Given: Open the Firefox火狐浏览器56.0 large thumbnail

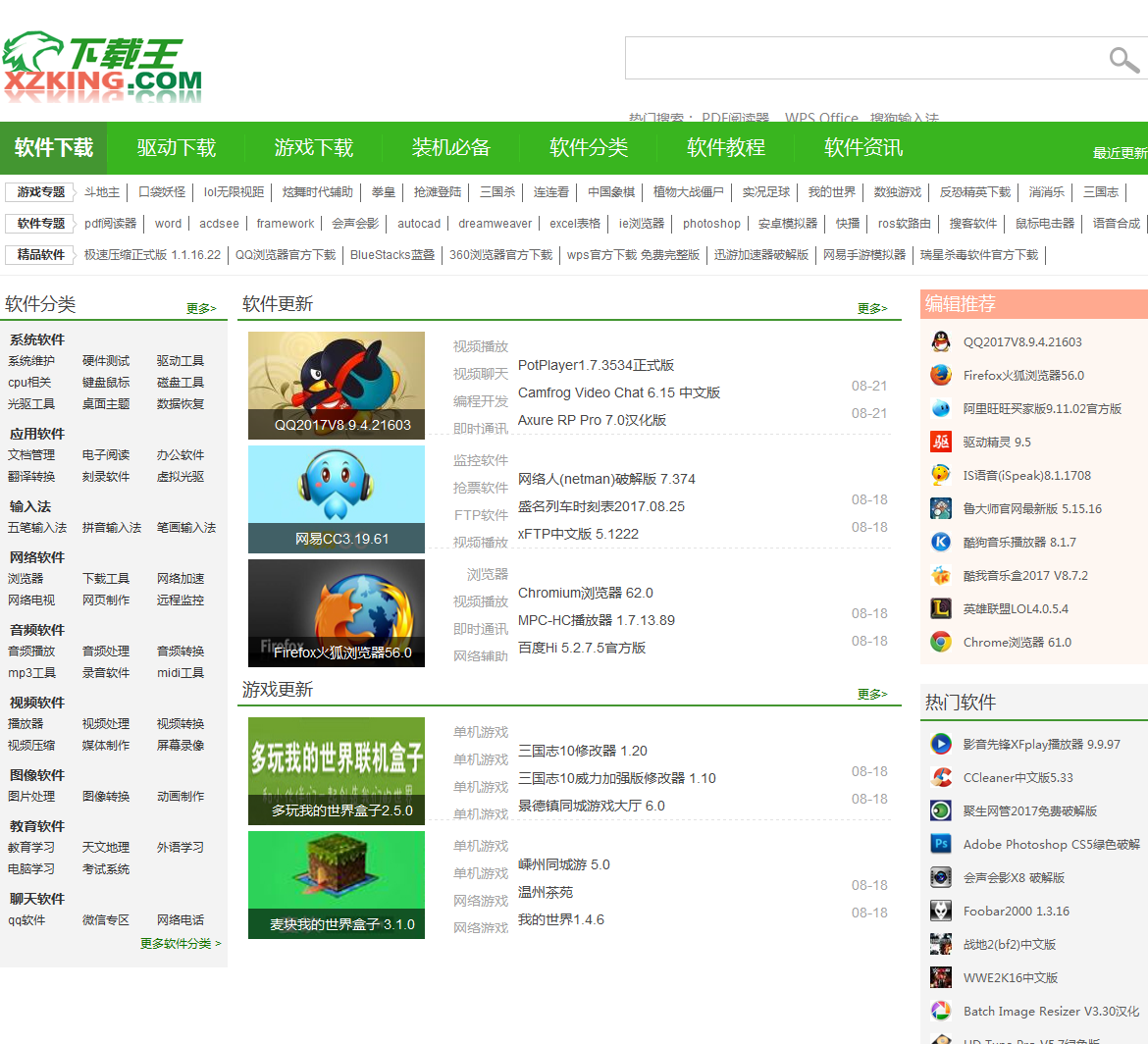Looking at the screenshot, I should pyautogui.click(x=337, y=613).
